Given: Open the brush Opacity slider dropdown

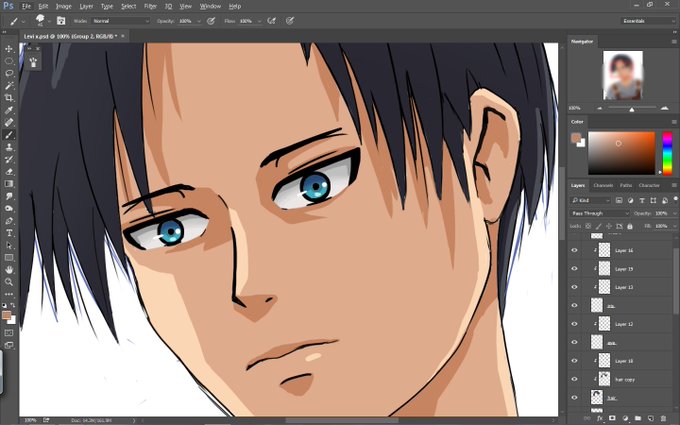Looking at the screenshot, I should pos(199,21).
